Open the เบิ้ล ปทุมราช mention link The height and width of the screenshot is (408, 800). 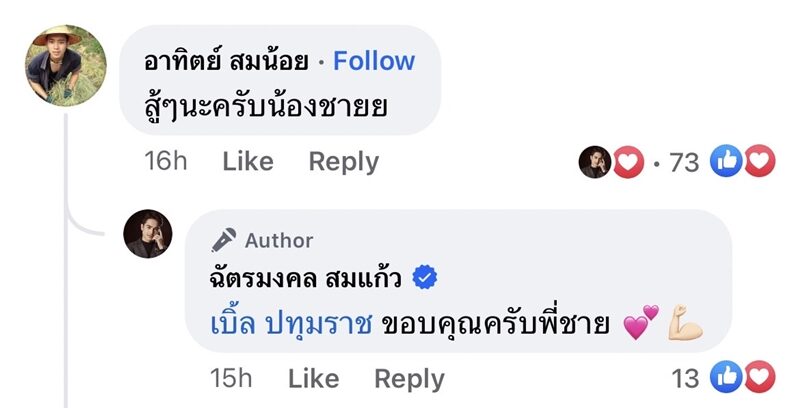[x=288, y=324]
